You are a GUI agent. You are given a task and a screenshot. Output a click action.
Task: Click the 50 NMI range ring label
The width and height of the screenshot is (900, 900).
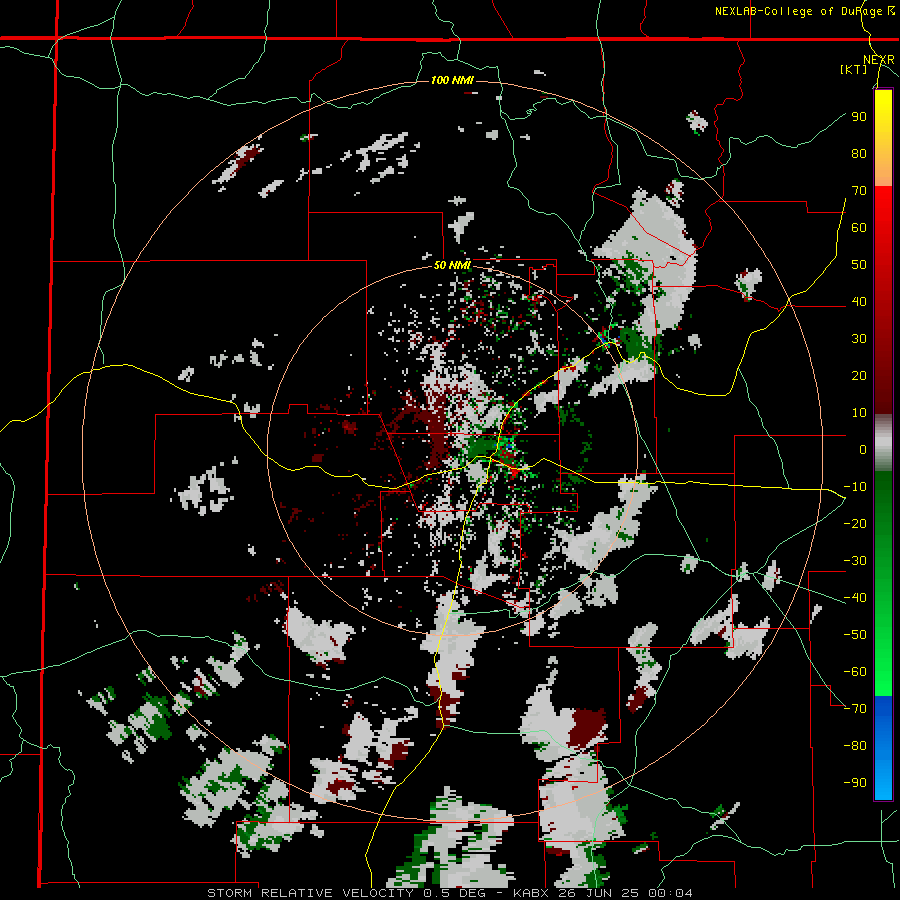[x=452, y=265]
